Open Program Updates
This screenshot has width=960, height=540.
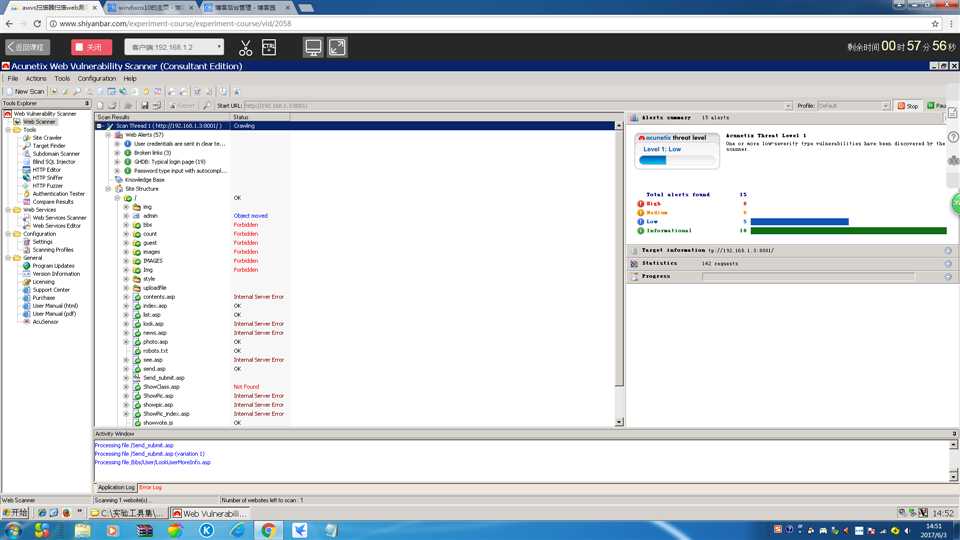[x=53, y=266]
